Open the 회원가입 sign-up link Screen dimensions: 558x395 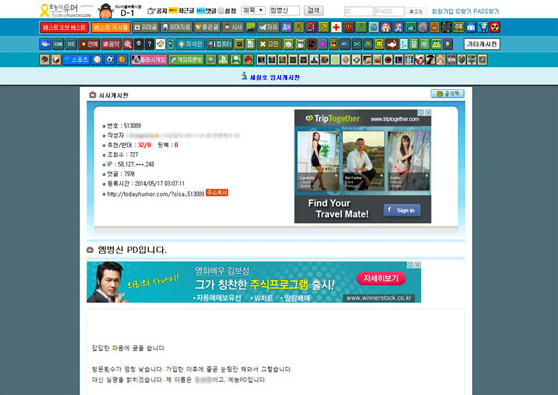(x=442, y=11)
